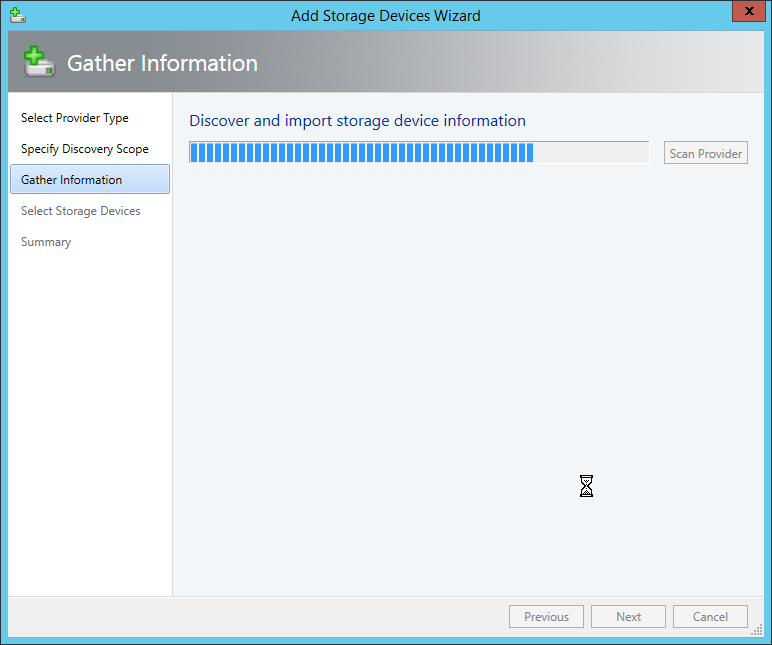The height and width of the screenshot is (645, 772).
Task: Cancel the storage device wizard
Action: pos(710,617)
